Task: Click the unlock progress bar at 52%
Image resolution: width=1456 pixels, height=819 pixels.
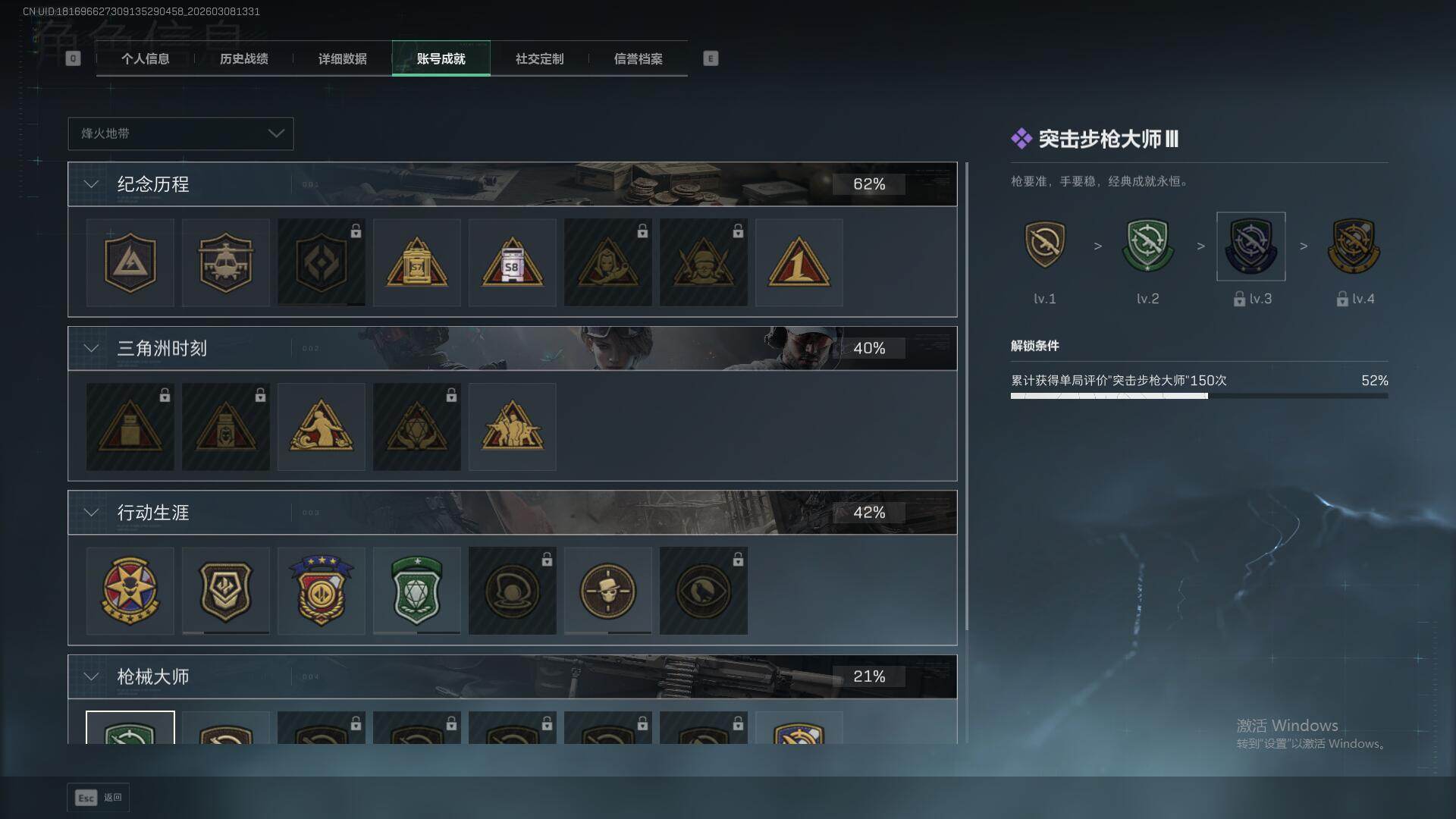Action: tap(1199, 396)
